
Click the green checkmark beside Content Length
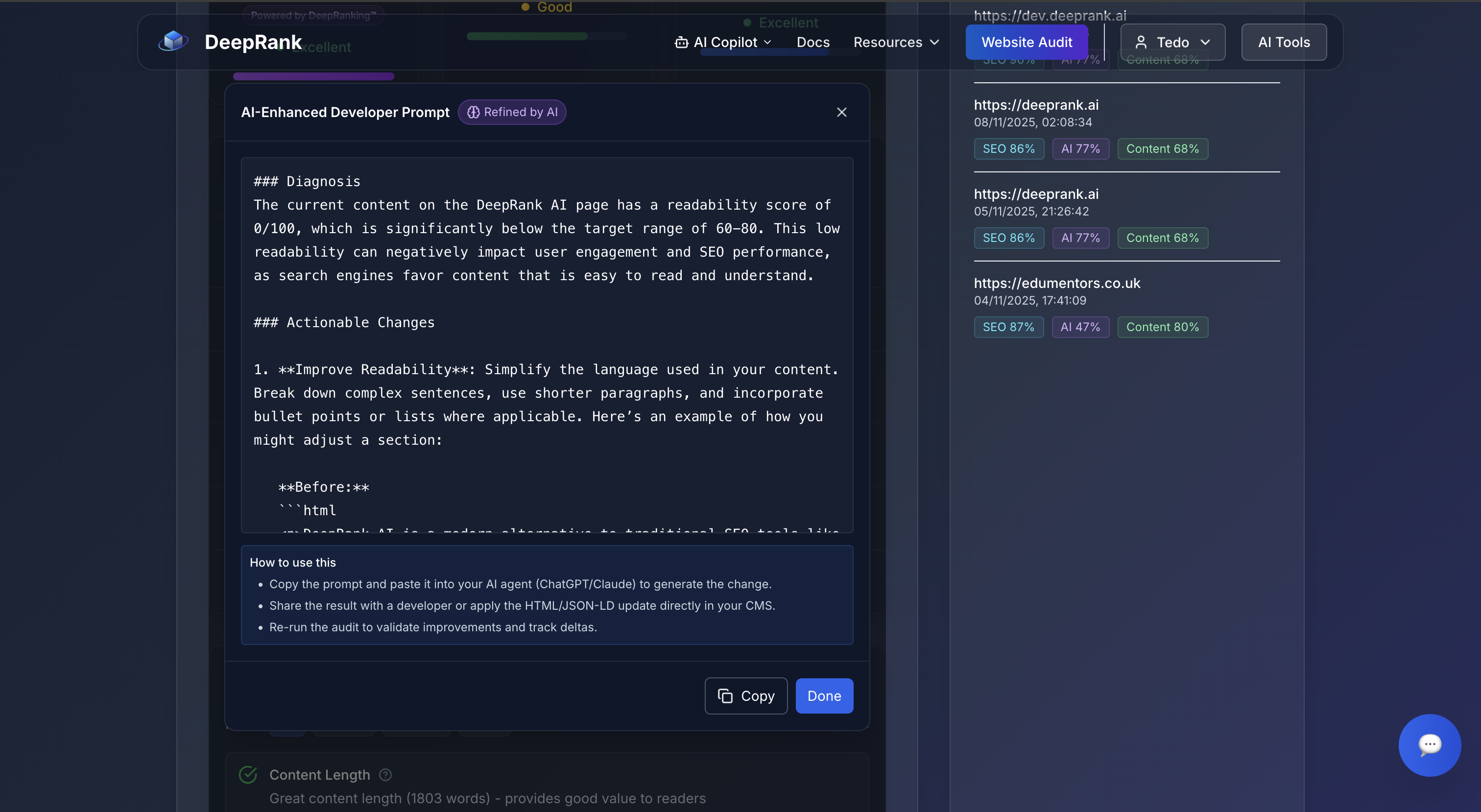(x=248, y=775)
